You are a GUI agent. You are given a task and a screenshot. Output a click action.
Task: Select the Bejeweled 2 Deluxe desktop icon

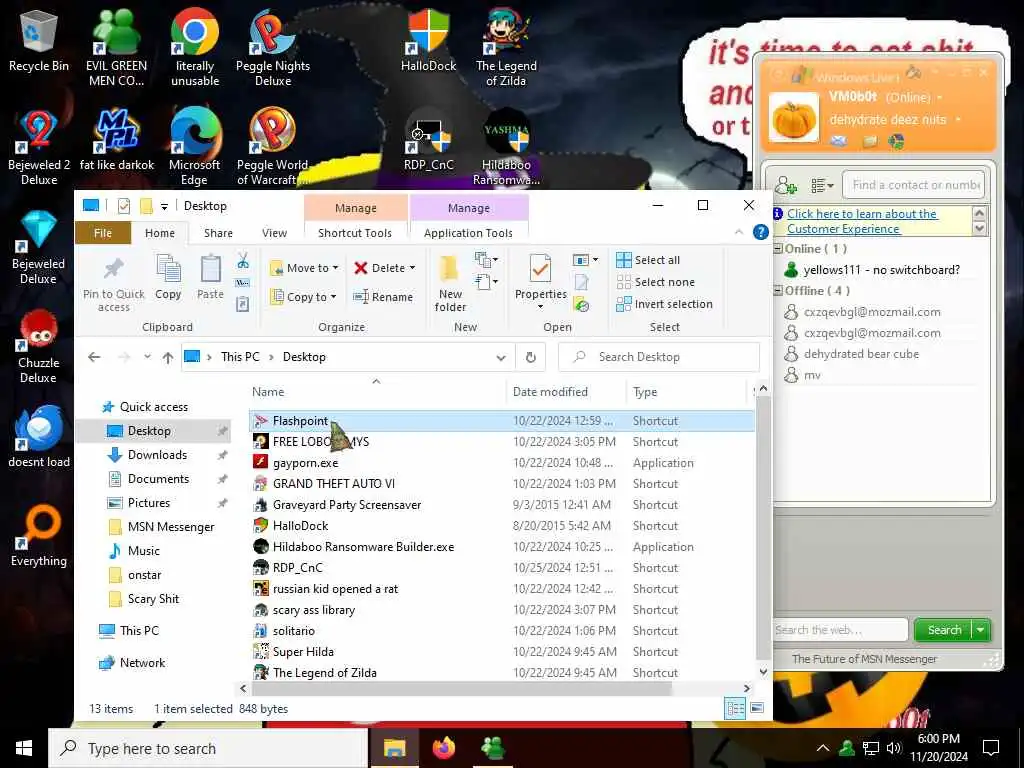39,147
